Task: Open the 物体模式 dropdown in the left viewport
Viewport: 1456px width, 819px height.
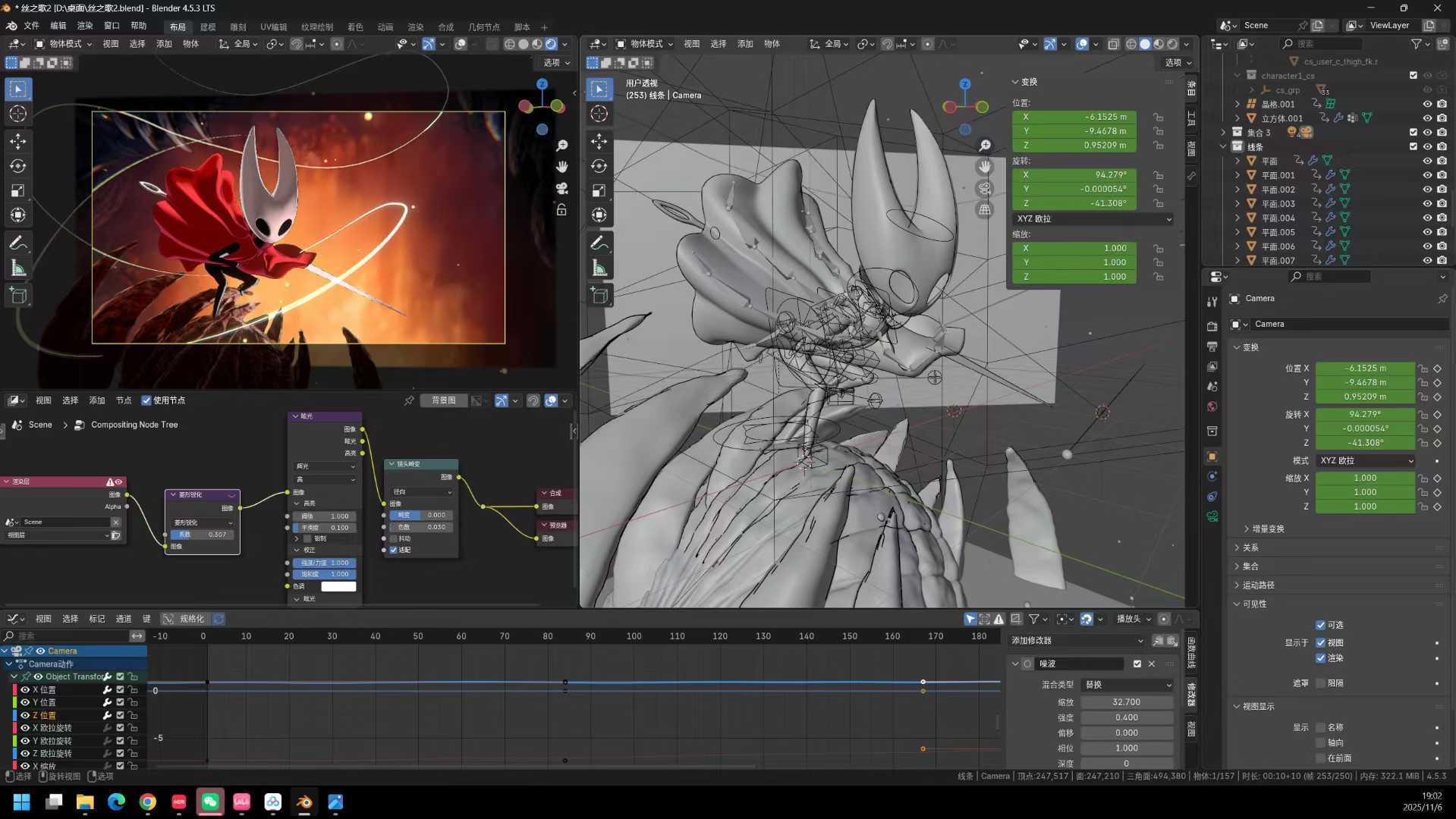Action: [64, 44]
